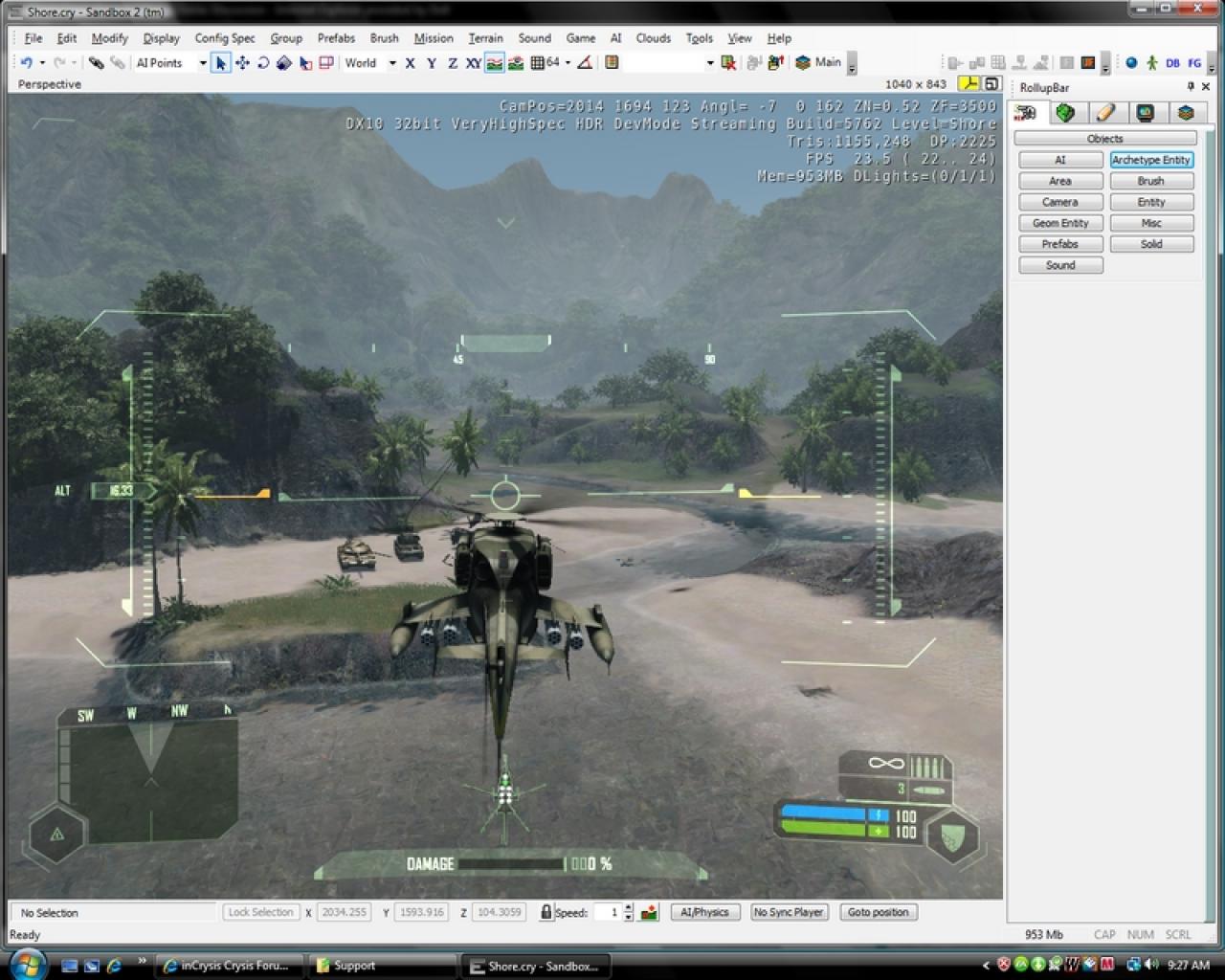Screen dimensions: 1225x980
Task: Toggle Y axis constraint
Action: pos(432,63)
